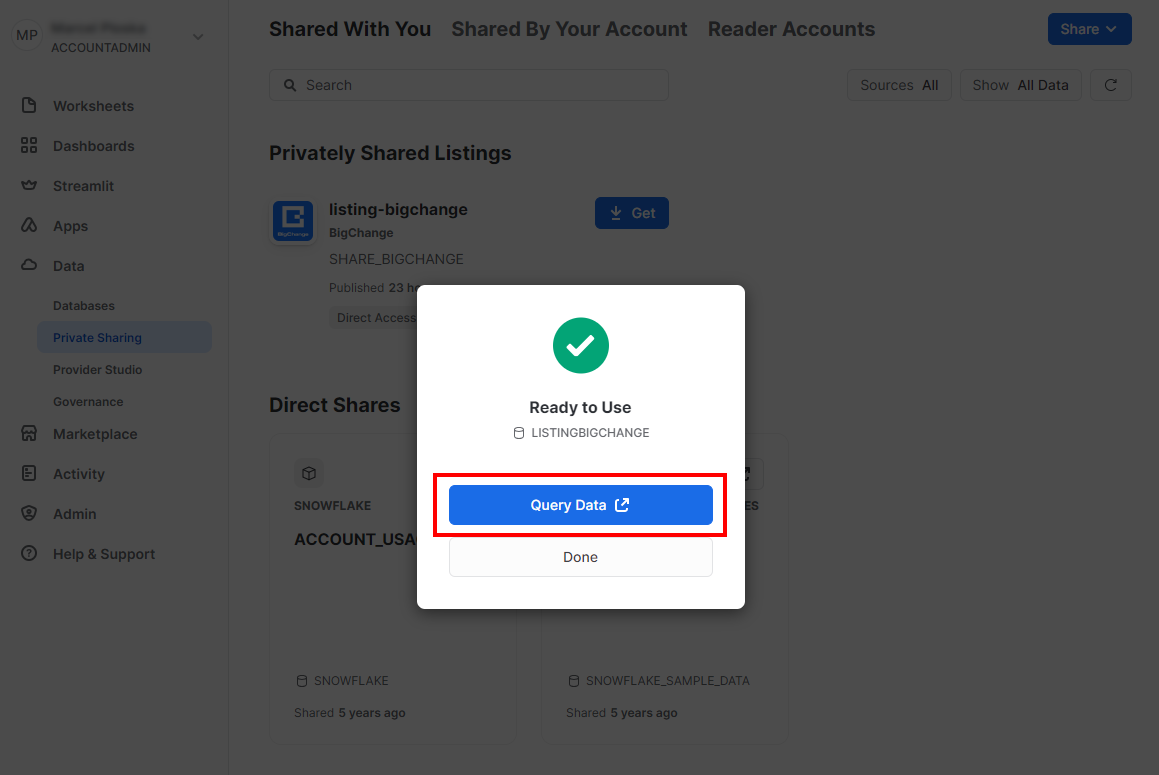Screen dimensions: 1159x775
Task: Open the Sources All filter
Action: point(899,85)
